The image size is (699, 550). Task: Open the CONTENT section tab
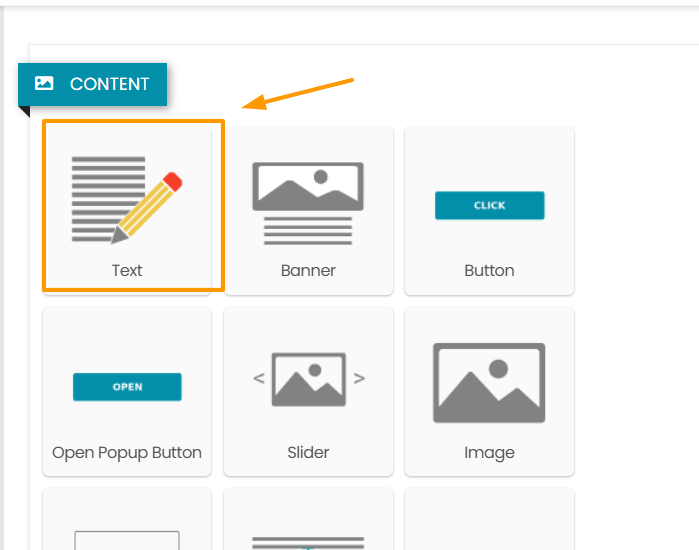tap(92, 84)
